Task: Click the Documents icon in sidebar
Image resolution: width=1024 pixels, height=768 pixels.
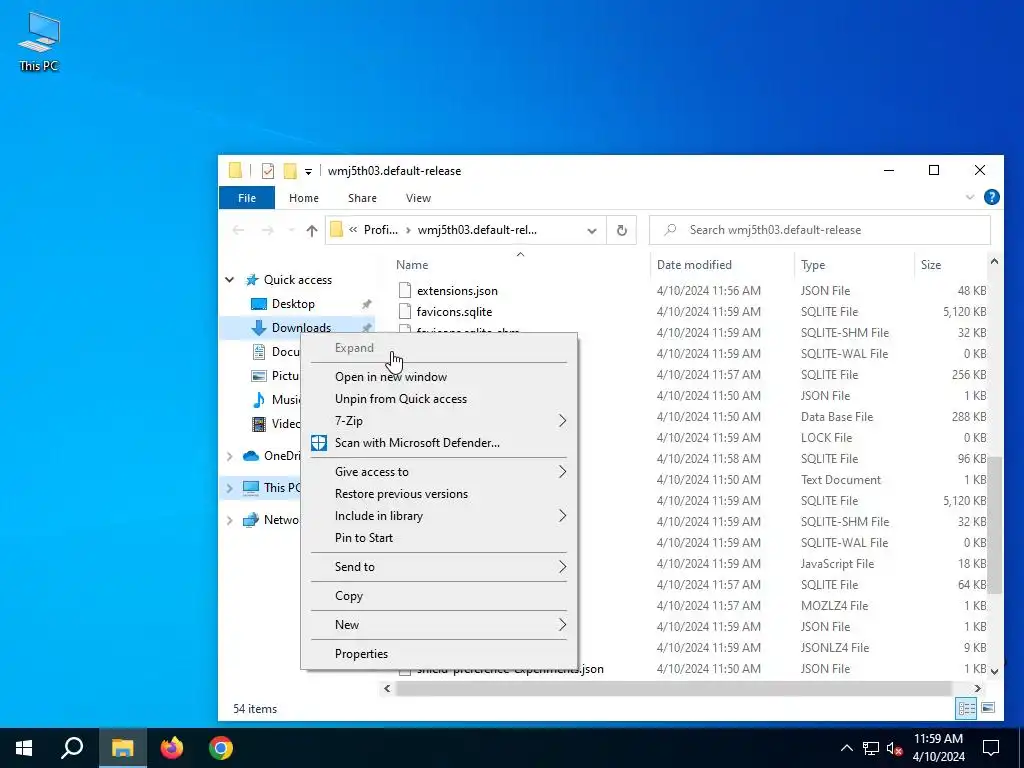Action: (x=259, y=351)
